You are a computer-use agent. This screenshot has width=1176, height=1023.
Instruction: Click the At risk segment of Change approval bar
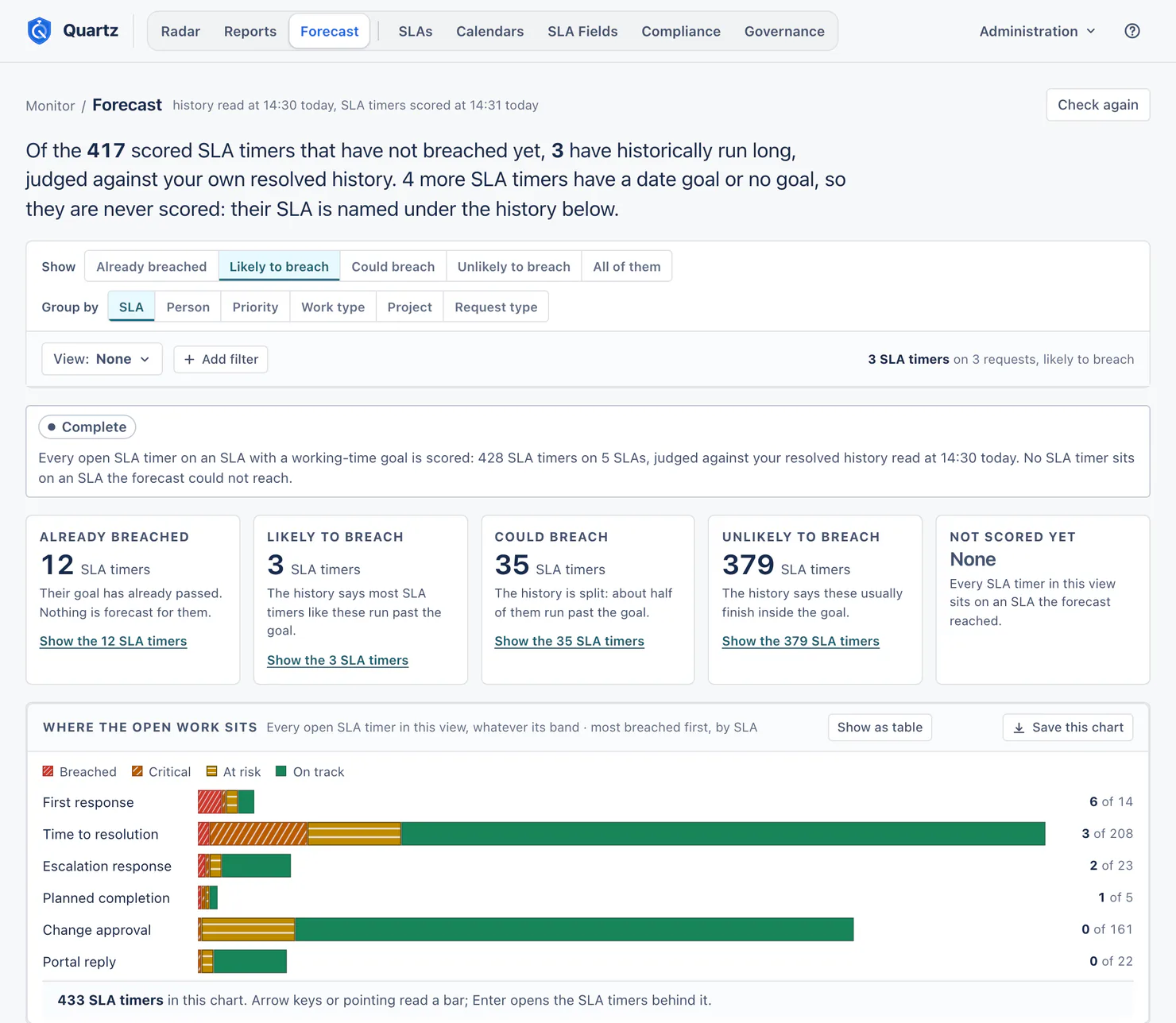point(248,929)
